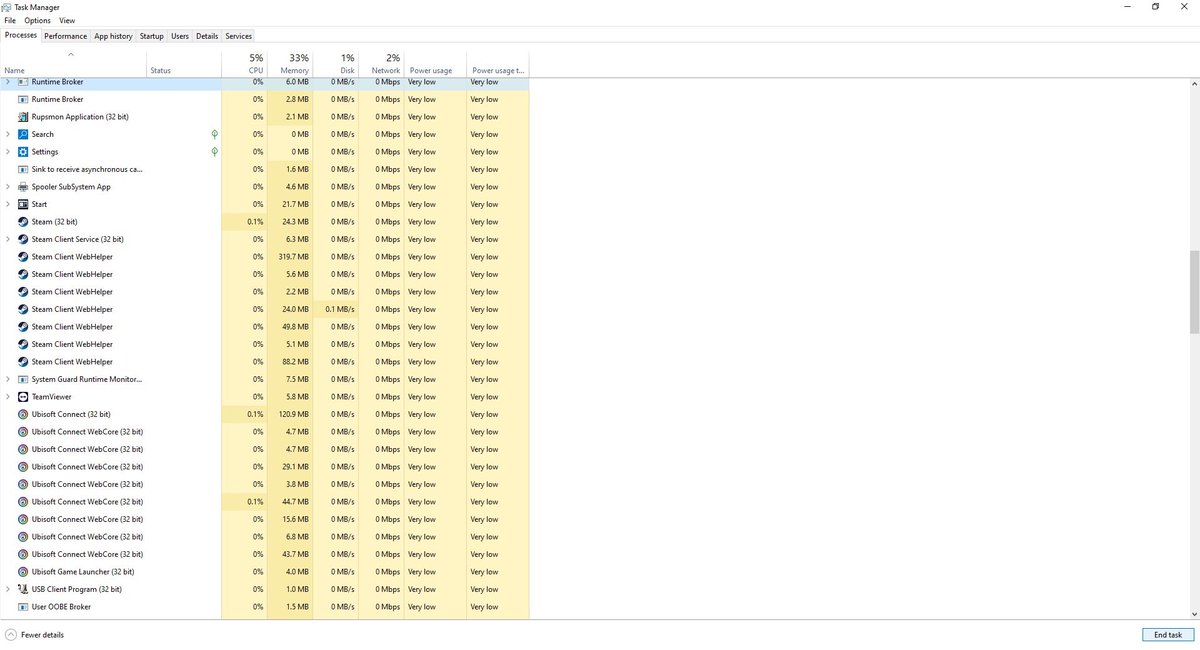
Task: Click the process list vertical scrollbar thumb
Action: click(x=1194, y=292)
